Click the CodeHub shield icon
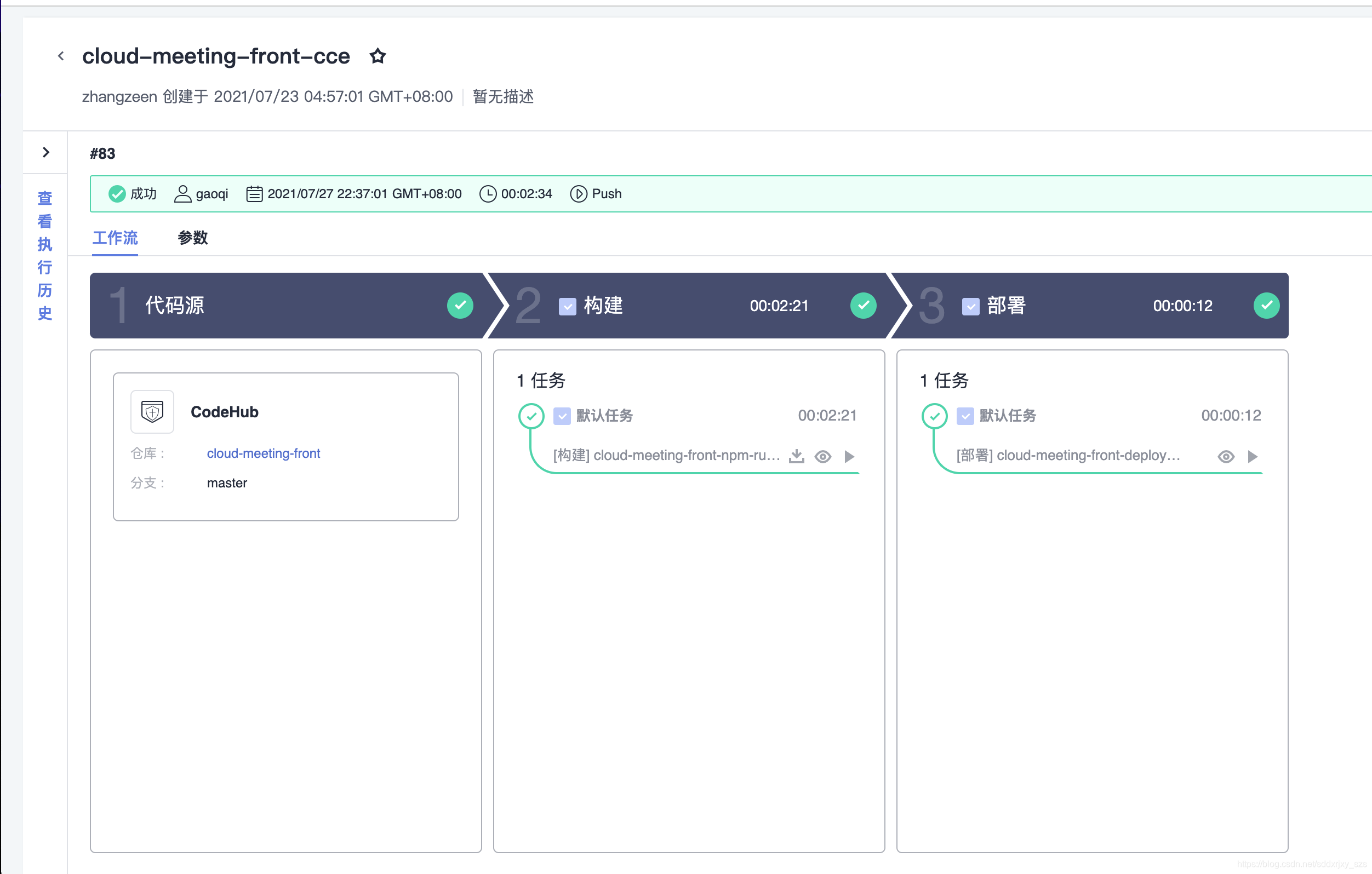 pos(152,412)
